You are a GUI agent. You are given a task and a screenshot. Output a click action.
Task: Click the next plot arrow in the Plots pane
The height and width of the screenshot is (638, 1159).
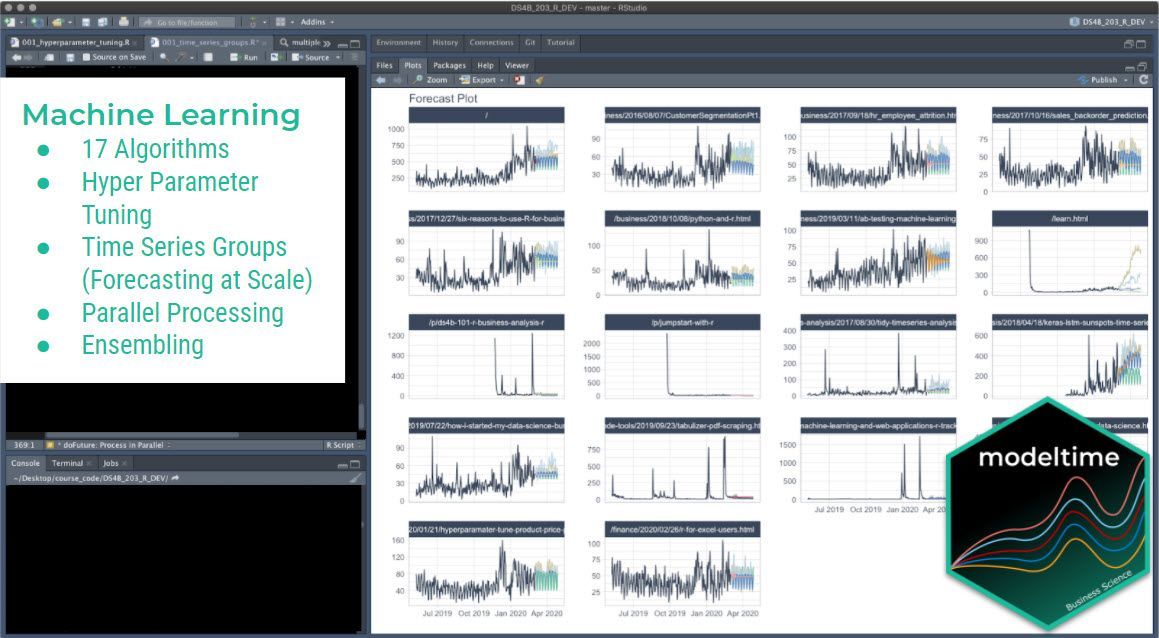(398, 80)
